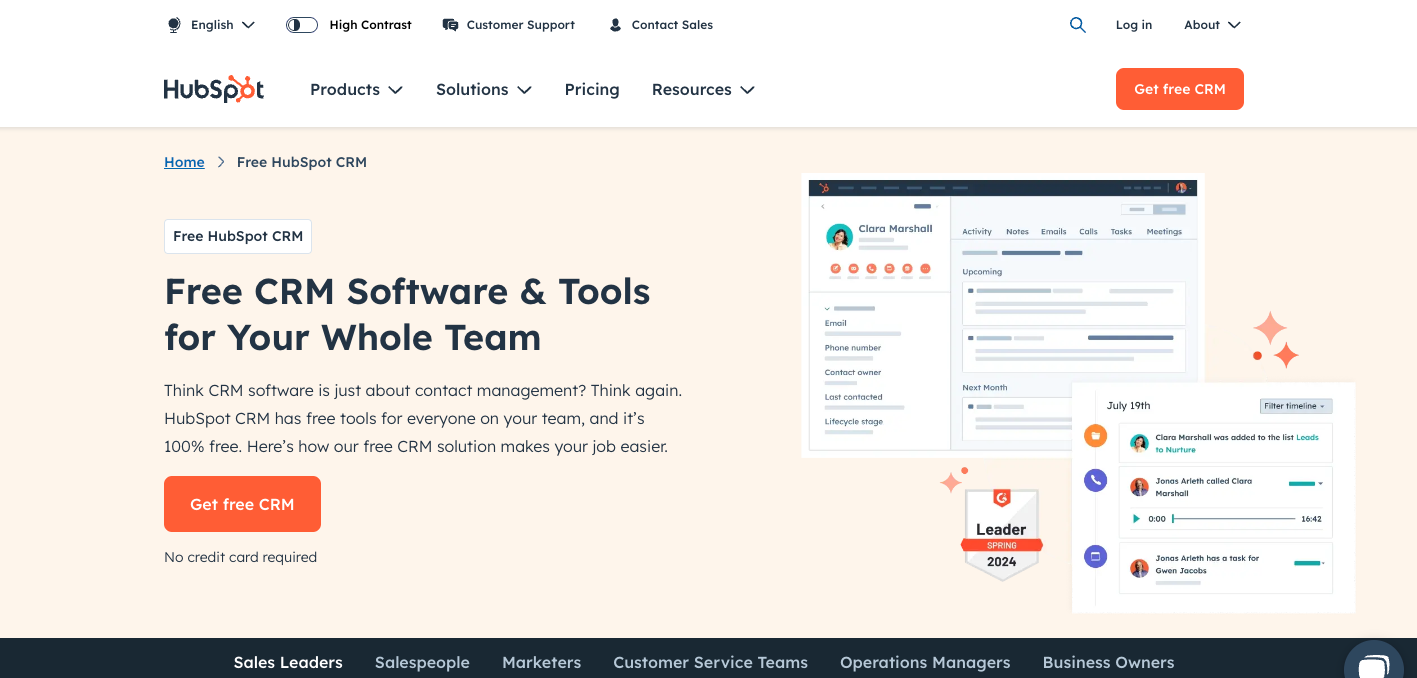The image size is (1417, 678).
Task: Click the header Get free CRM button
Action: (1180, 89)
